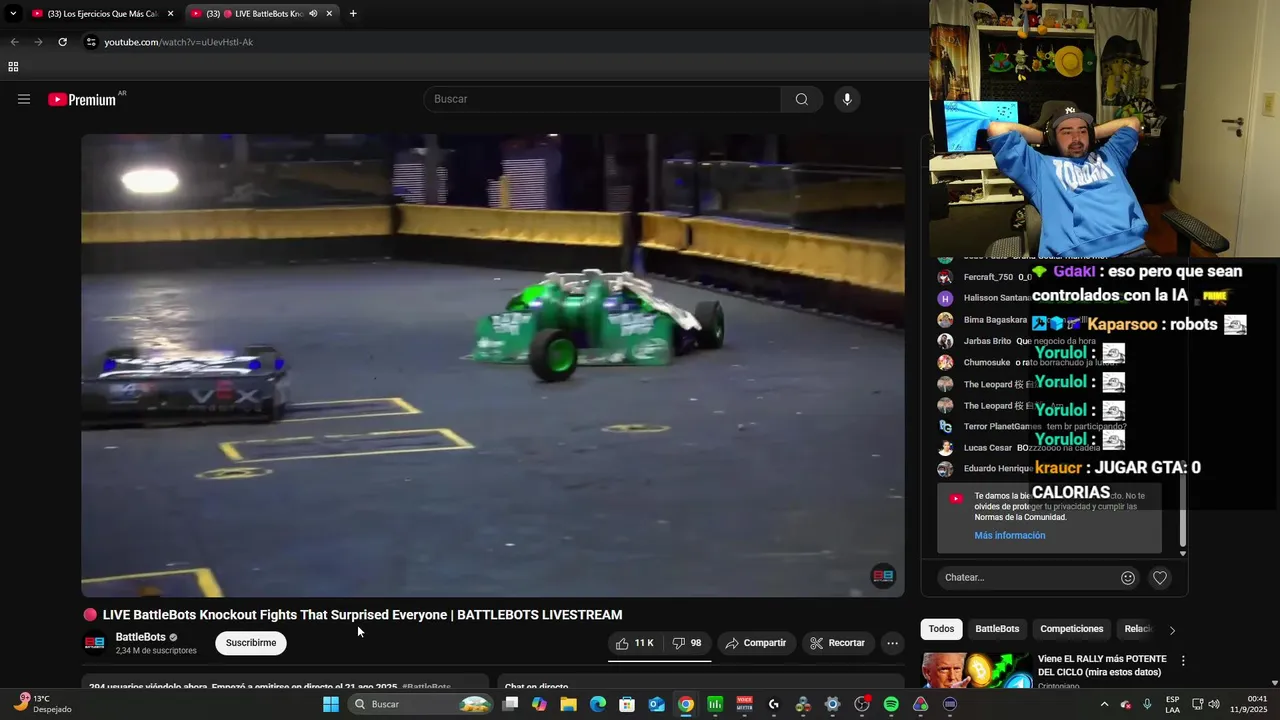Click the Windows taskbar Buscar search box
This screenshot has width=1280, height=720.
421,704
